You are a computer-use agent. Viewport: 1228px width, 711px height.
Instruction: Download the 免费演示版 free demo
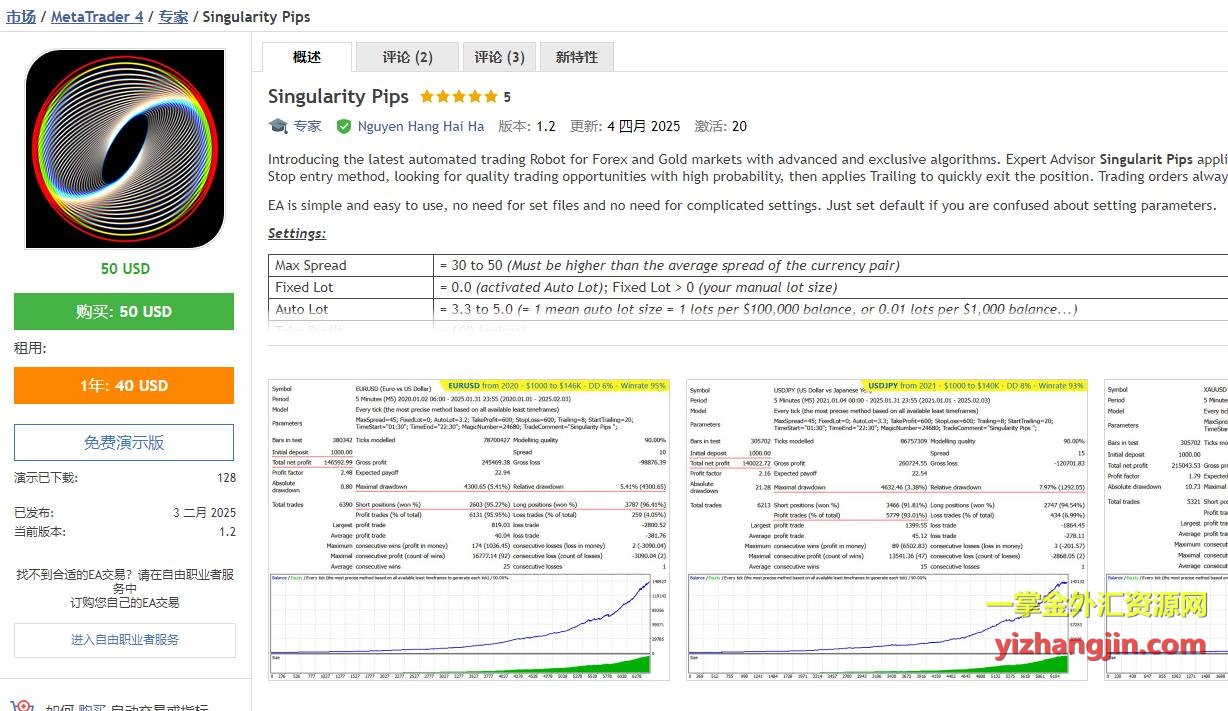[124, 442]
